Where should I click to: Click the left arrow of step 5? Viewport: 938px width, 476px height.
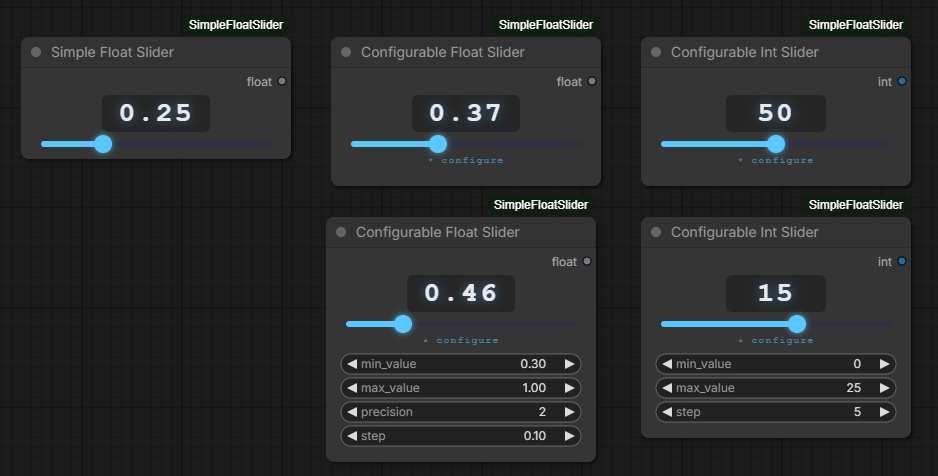(667, 412)
